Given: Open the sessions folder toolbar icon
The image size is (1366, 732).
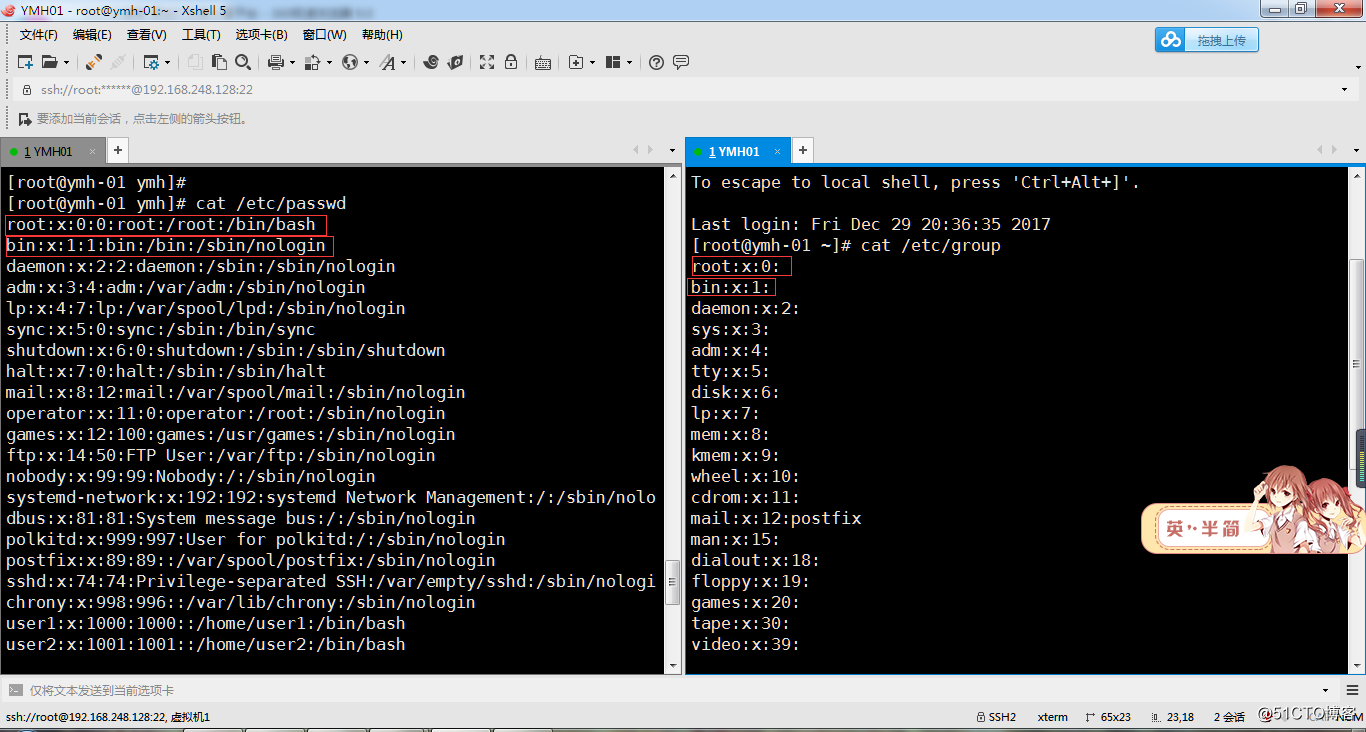Looking at the screenshot, I should pos(48,62).
